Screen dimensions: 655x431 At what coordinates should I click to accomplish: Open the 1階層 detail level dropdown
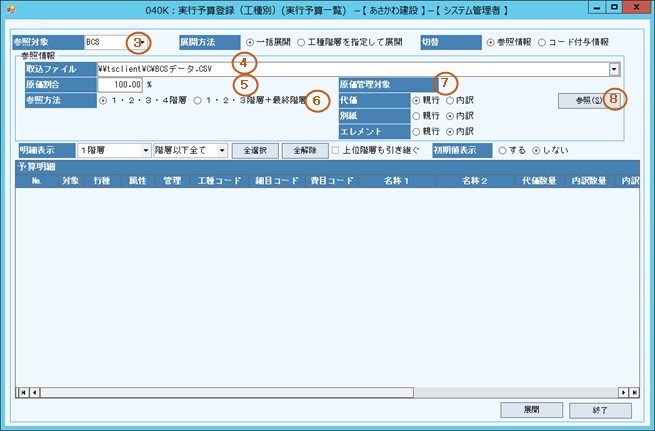tap(145, 150)
